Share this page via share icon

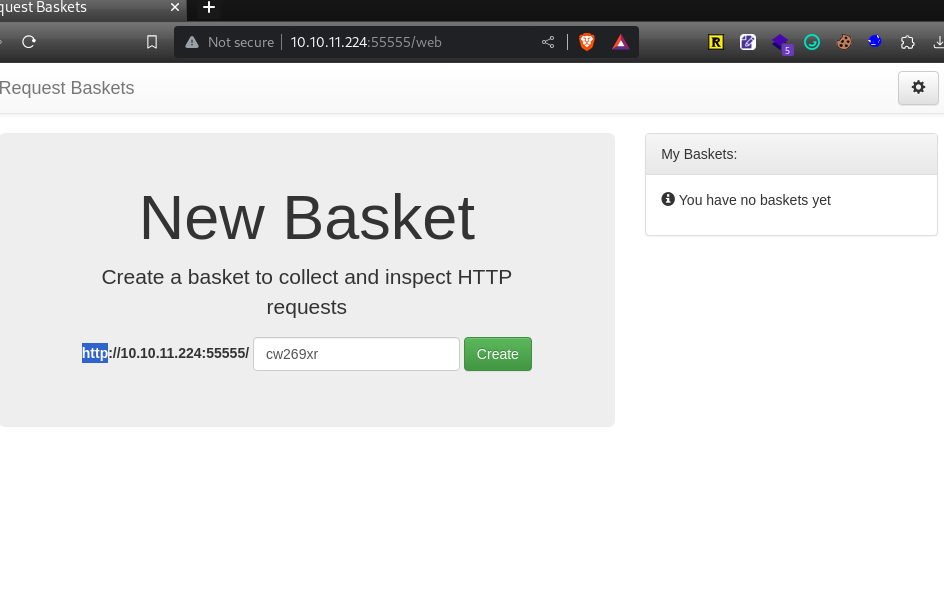coord(548,42)
